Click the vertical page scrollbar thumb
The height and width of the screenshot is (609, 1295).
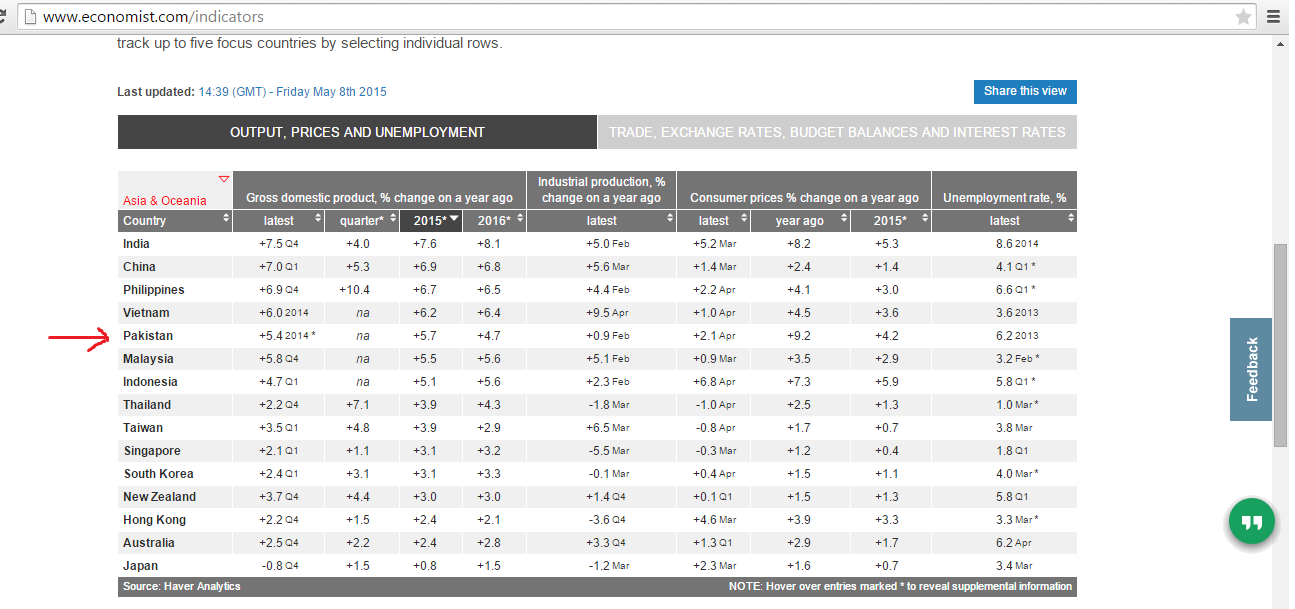click(x=1280, y=345)
